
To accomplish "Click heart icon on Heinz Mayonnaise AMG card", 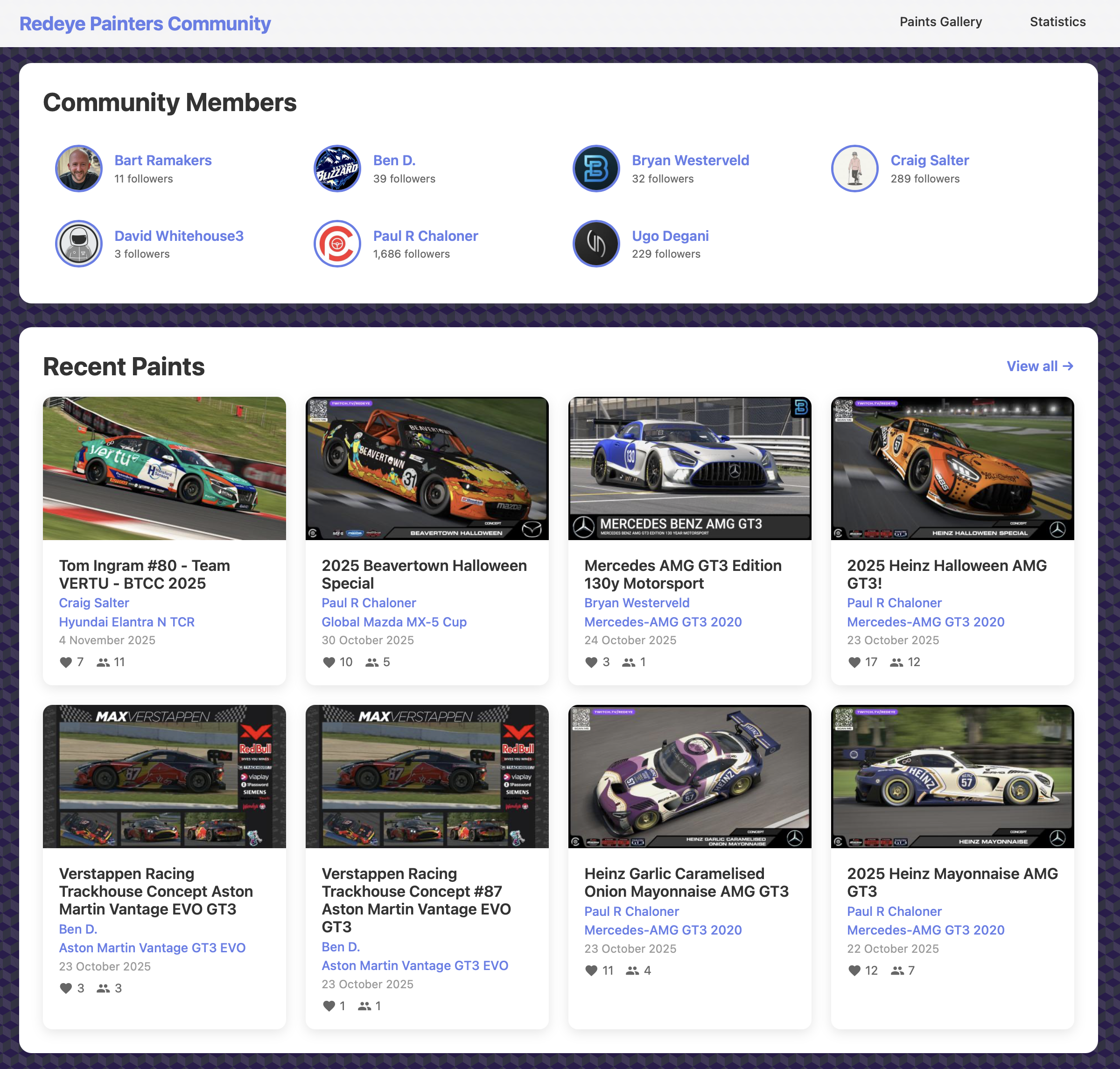I will (x=854, y=971).
